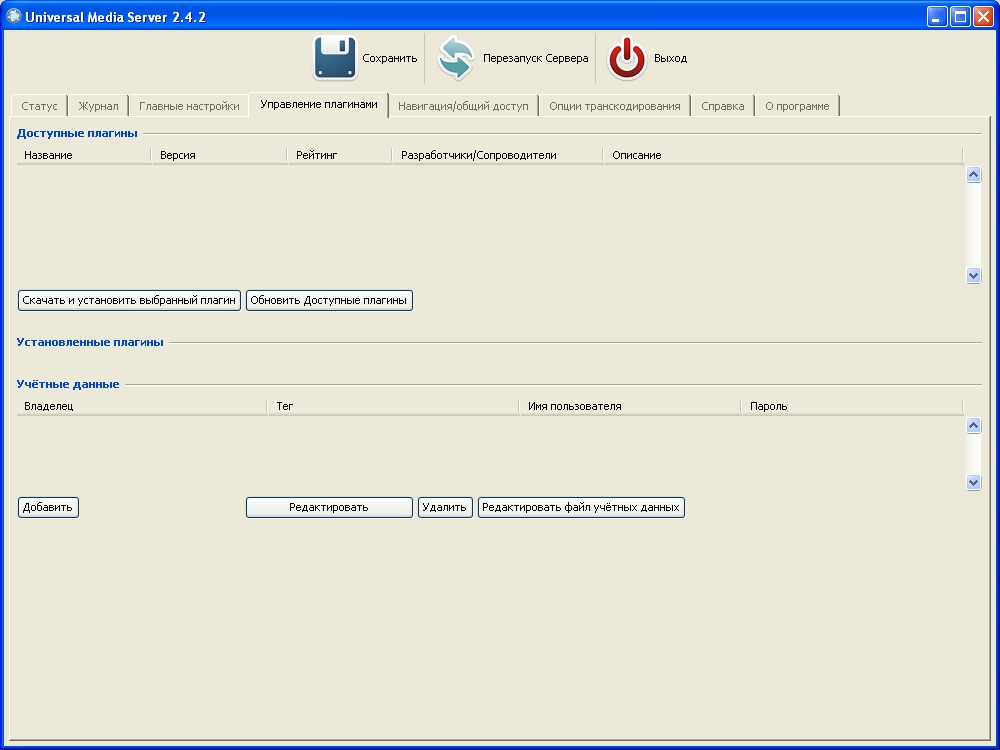Maximize the Universal Media Server window
The image size is (1000, 750).
click(x=959, y=17)
